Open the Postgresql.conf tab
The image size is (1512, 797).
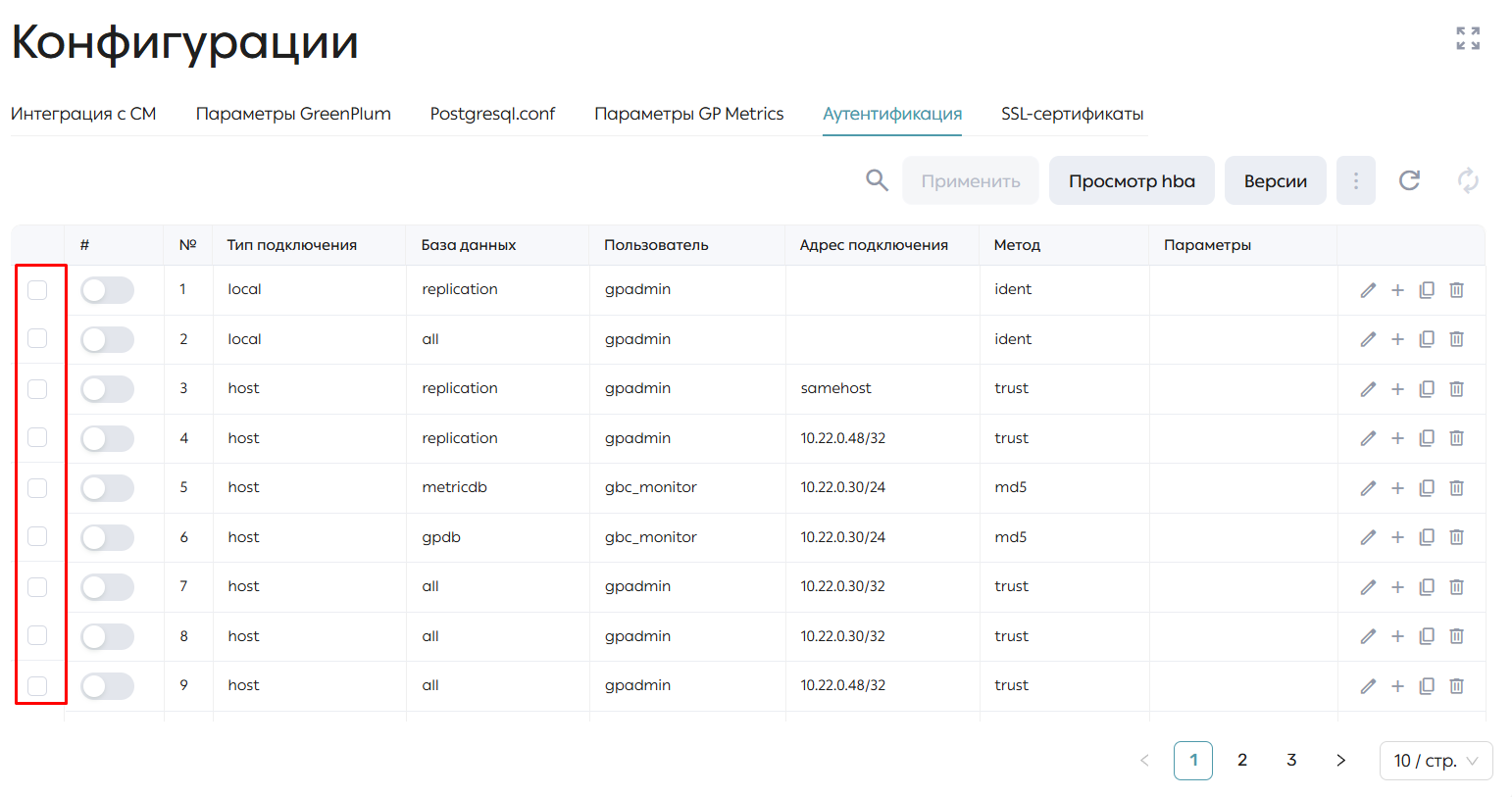pyautogui.click(x=492, y=114)
